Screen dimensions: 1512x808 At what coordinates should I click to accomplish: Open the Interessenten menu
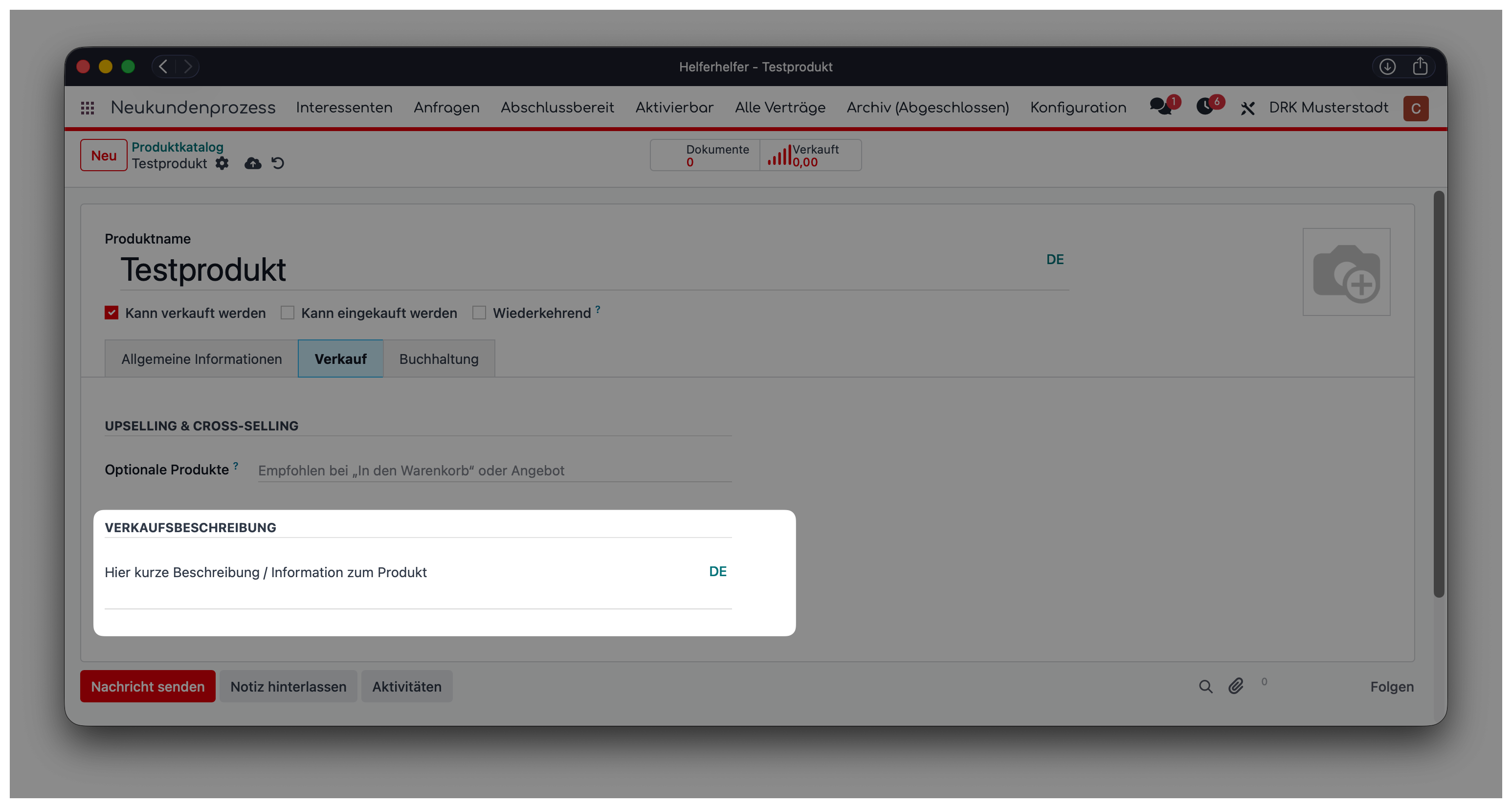click(x=344, y=108)
